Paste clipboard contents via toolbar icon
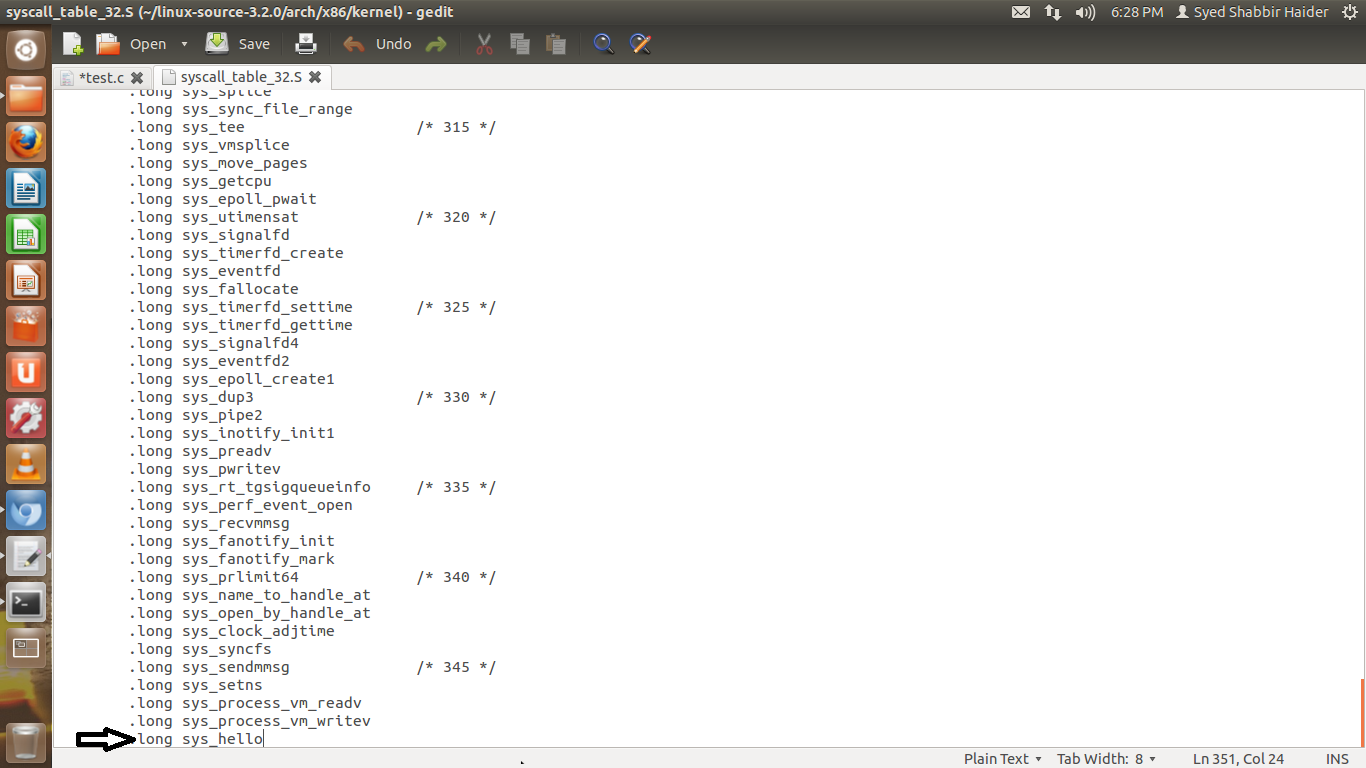Image resolution: width=1366 pixels, height=768 pixels. point(555,43)
